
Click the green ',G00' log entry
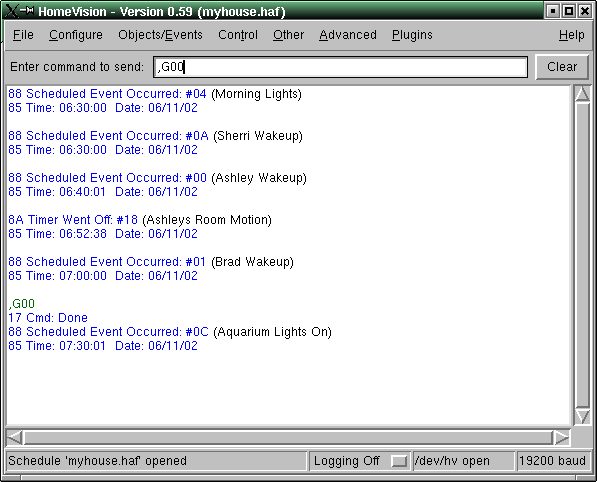(x=22, y=304)
